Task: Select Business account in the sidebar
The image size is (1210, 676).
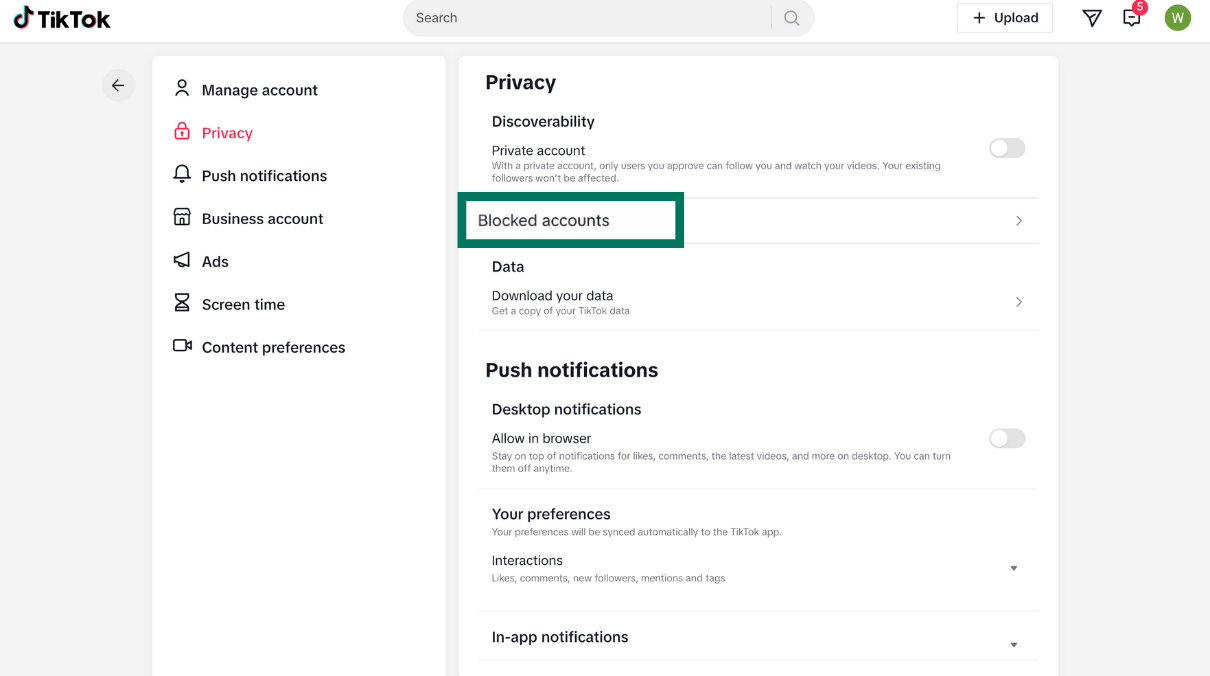Action: [x=262, y=217]
